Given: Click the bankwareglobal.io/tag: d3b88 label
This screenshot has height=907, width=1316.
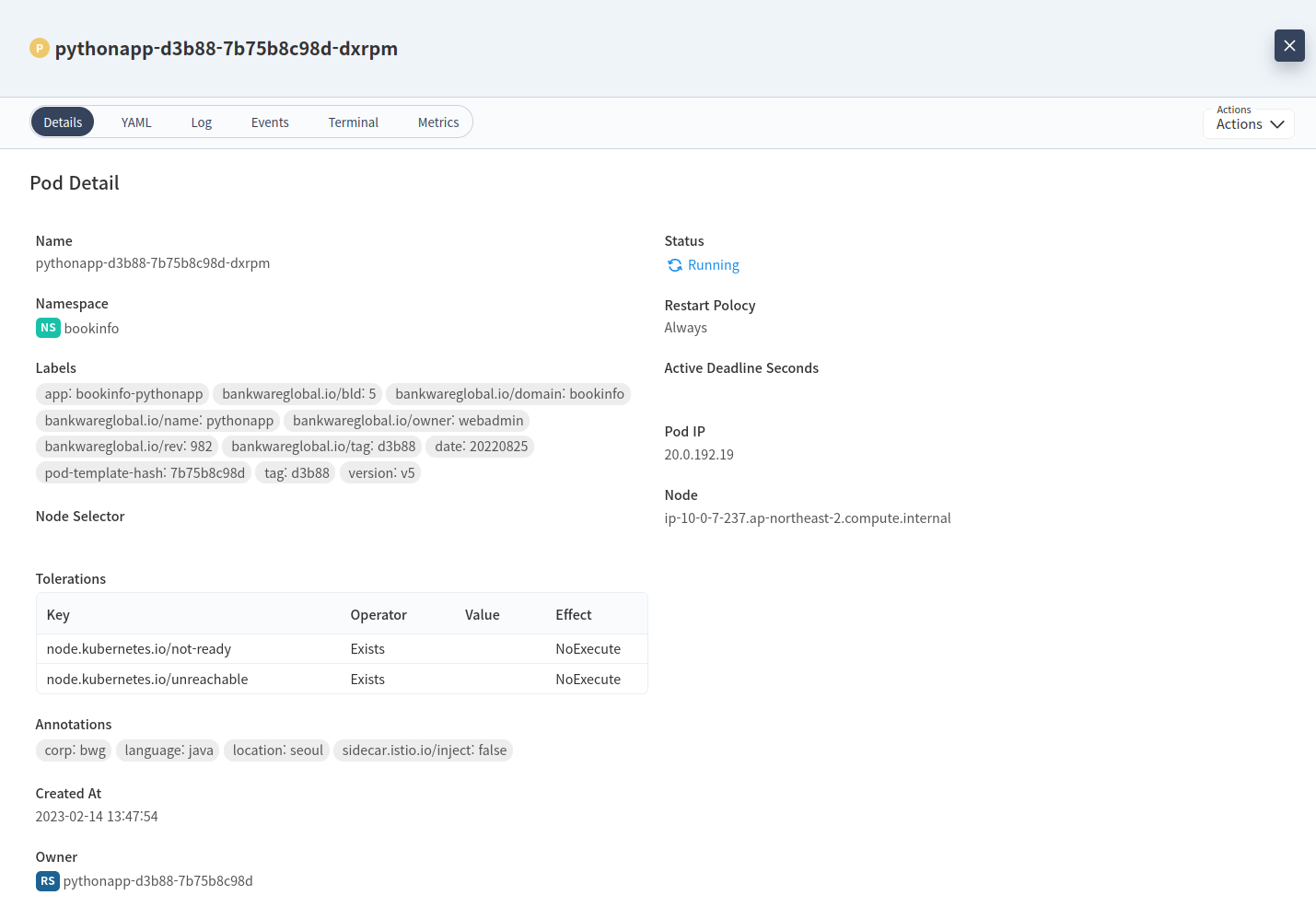Looking at the screenshot, I should (x=323, y=447).
